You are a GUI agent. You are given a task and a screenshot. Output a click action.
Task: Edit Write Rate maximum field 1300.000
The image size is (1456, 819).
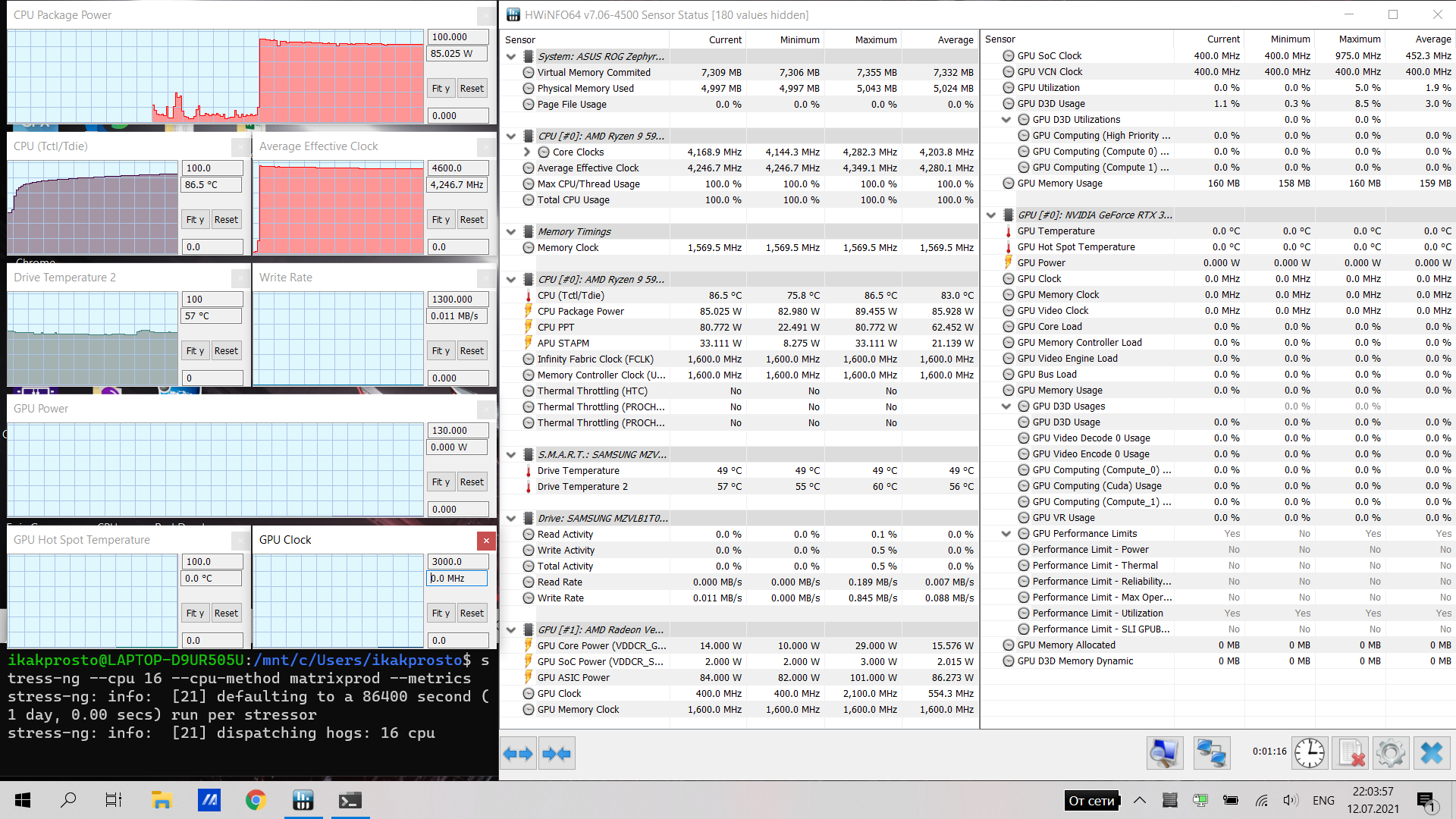click(x=458, y=300)
